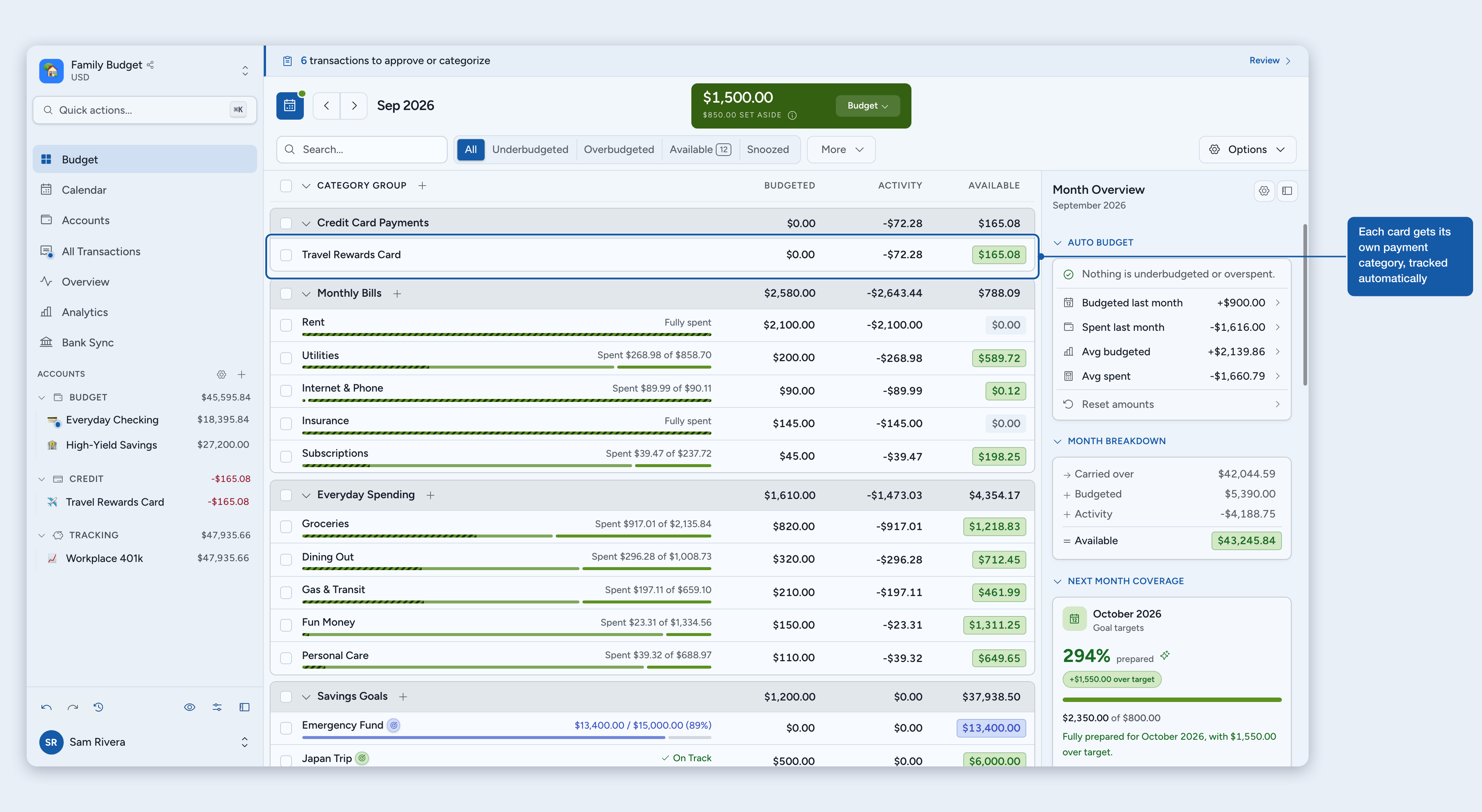Image resolution: width=1482 pixels, height=812 pixels.
Task: Click Reset amounts in Auto Budget
Action: [1171, 404]
